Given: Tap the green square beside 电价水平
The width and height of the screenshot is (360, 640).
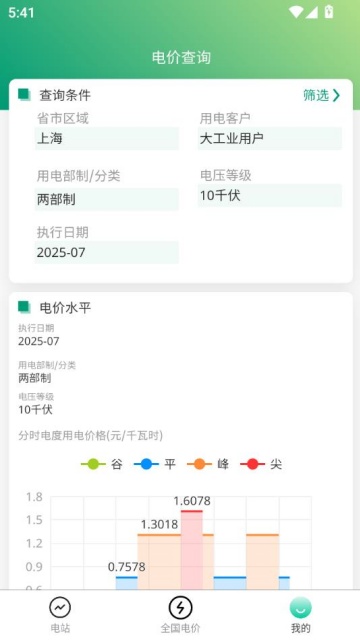Looking at the screenshot, I should point(24,307).
